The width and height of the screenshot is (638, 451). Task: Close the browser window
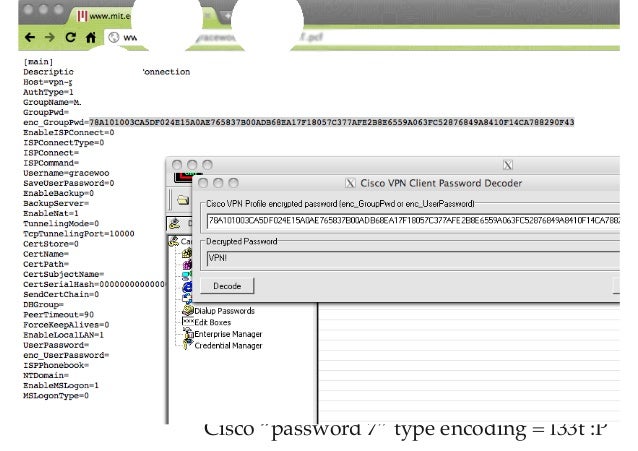[28, 9]
